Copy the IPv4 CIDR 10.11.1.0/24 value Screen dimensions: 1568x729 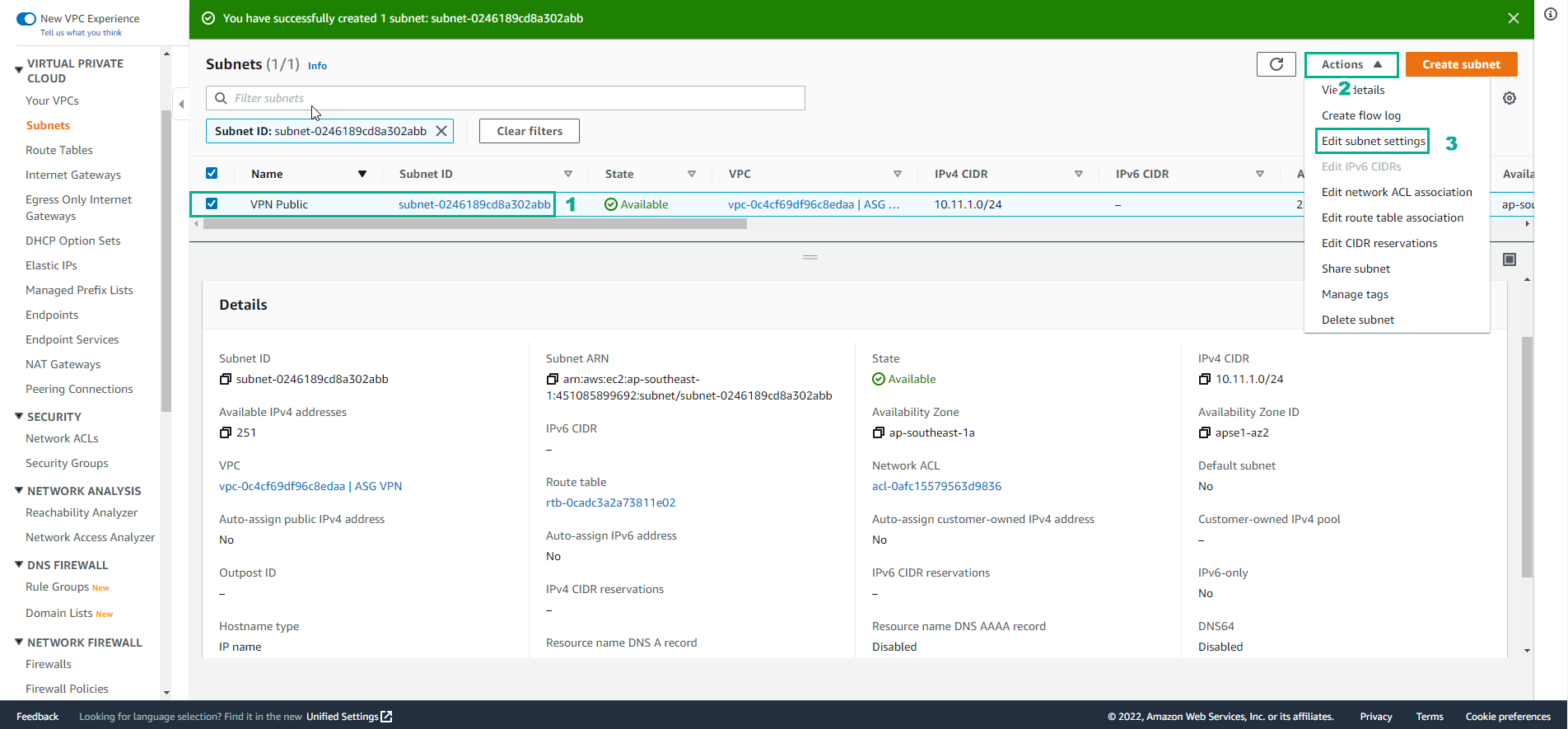coord(1205,379)
